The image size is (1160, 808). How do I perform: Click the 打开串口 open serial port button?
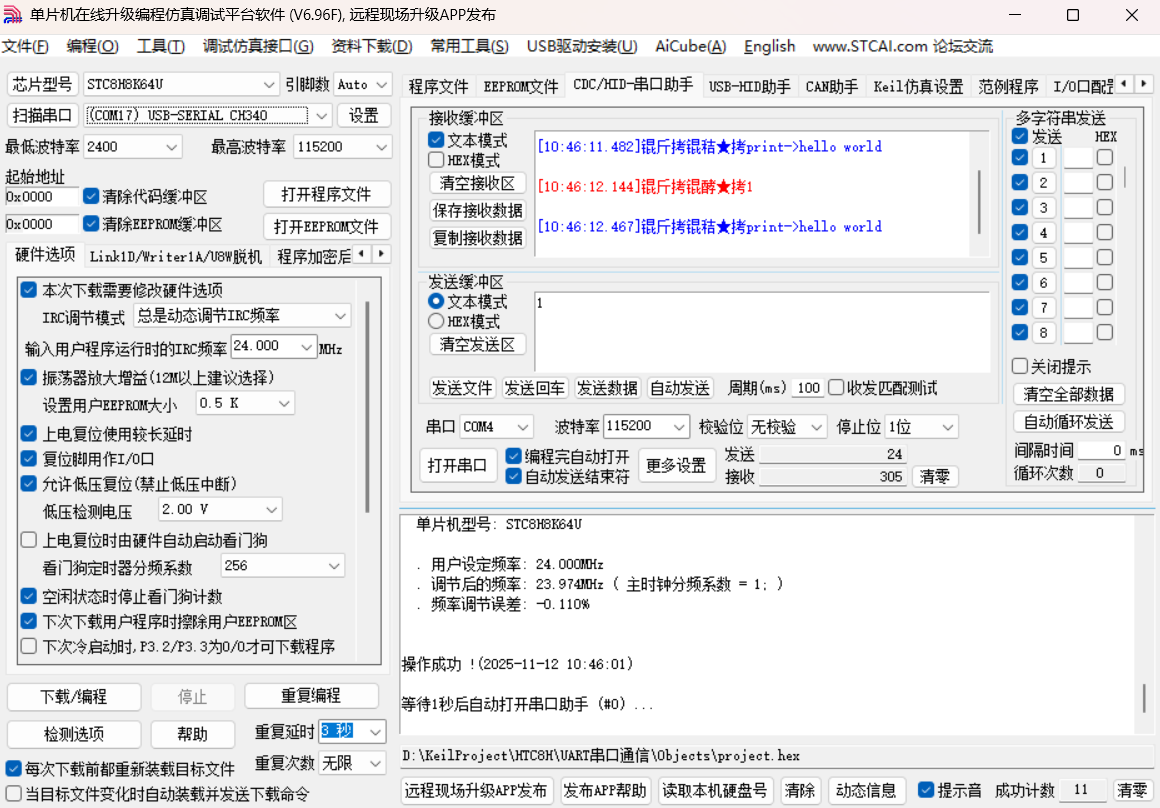coord(458,465)
